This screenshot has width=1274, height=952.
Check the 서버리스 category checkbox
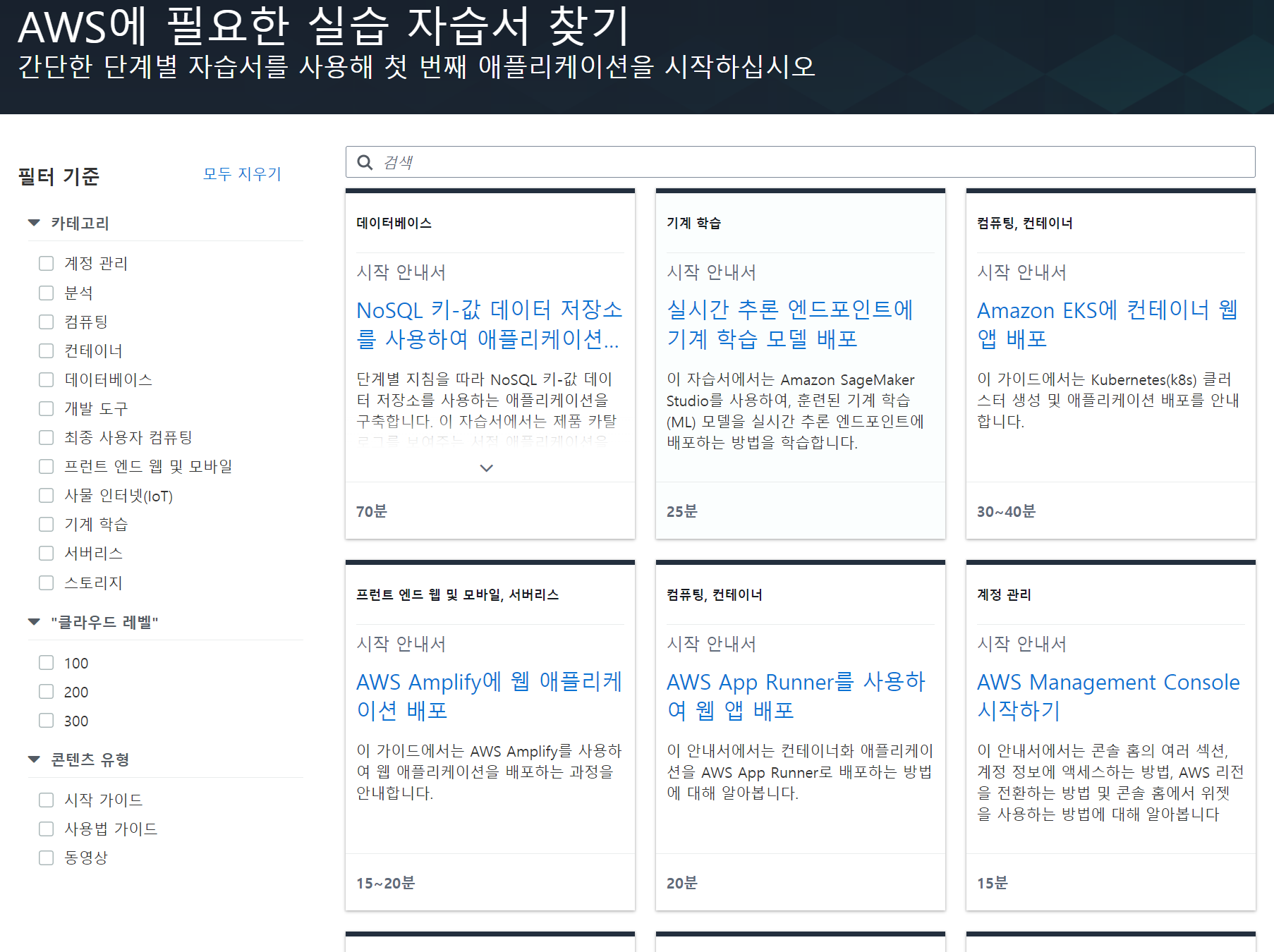[x=47, y=553]
